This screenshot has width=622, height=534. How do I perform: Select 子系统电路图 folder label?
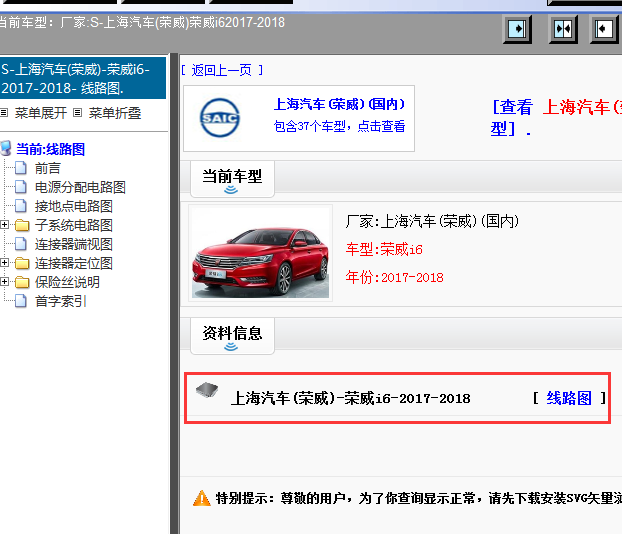(74, 225)
